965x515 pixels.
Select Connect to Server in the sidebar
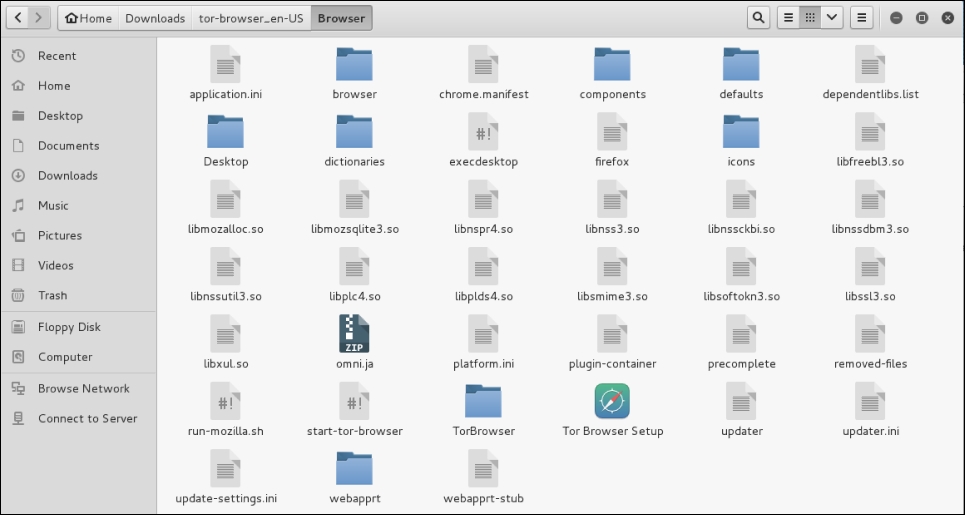tap(78, 418)
